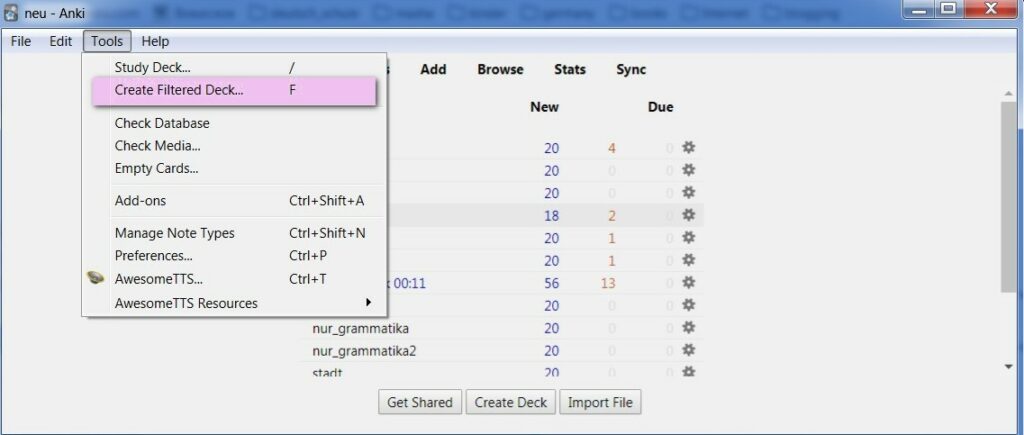1024x435 pixels.
Task: Open gear options for stadt deck
Action: (688, 372)
